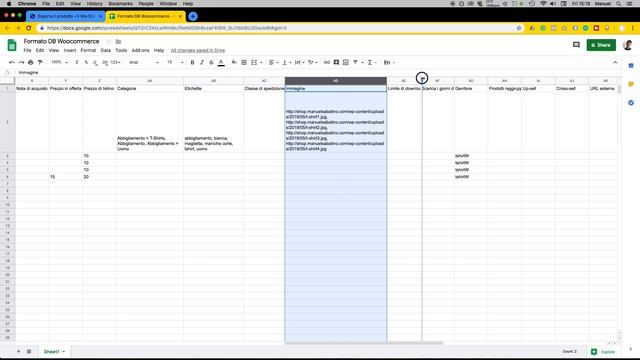The height and width of the screenshot is (360, 640).
Task: Go to Sheets home icon
Action: pyautogui.click(x=12, y=45)
